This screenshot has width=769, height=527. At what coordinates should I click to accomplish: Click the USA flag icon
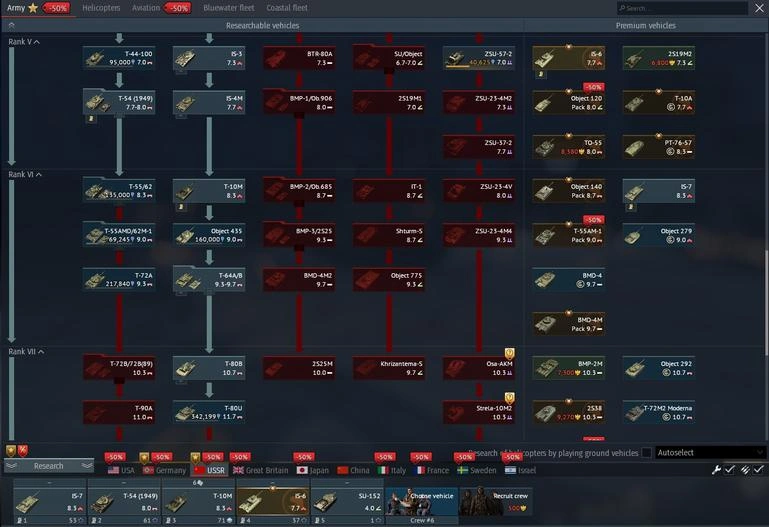pyautogui.click(x=113, y=470)
